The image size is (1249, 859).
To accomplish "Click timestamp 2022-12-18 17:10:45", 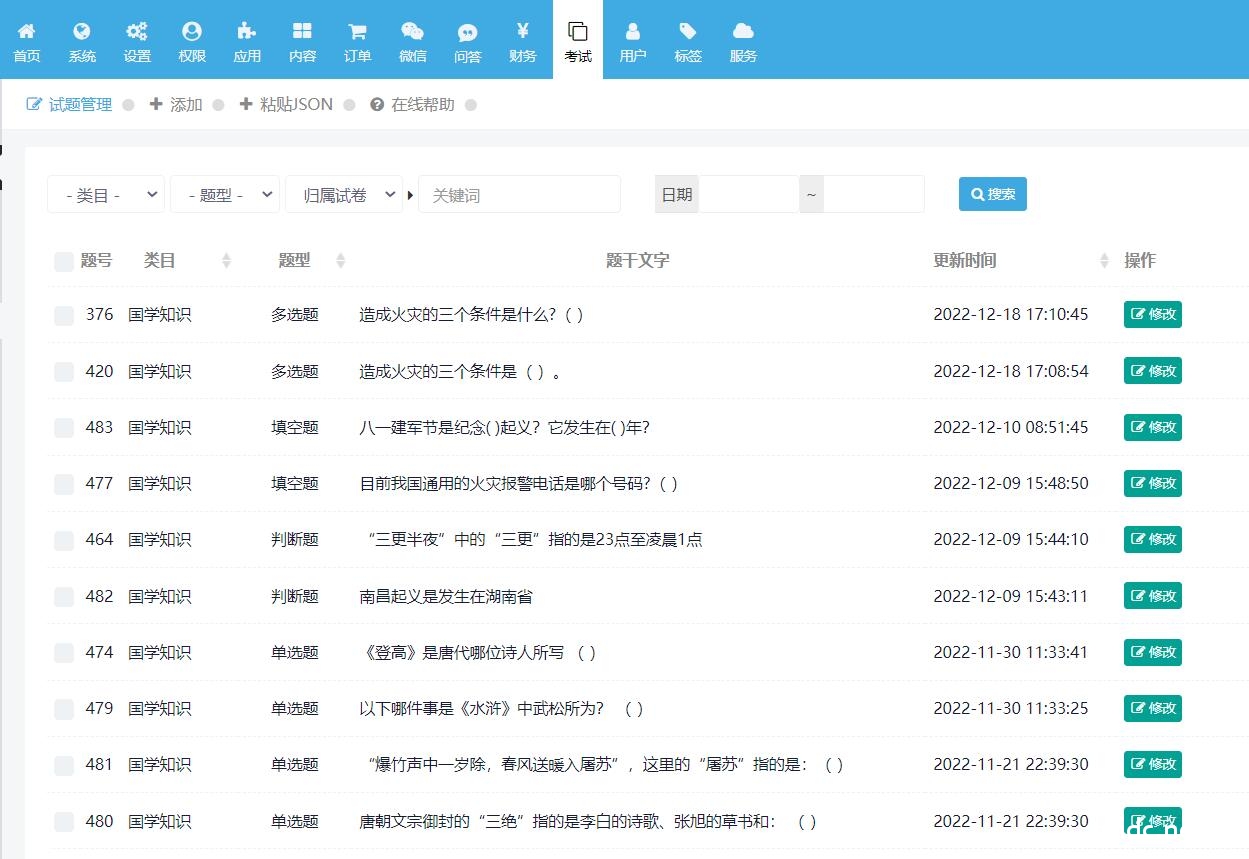I will (1010, 314).
